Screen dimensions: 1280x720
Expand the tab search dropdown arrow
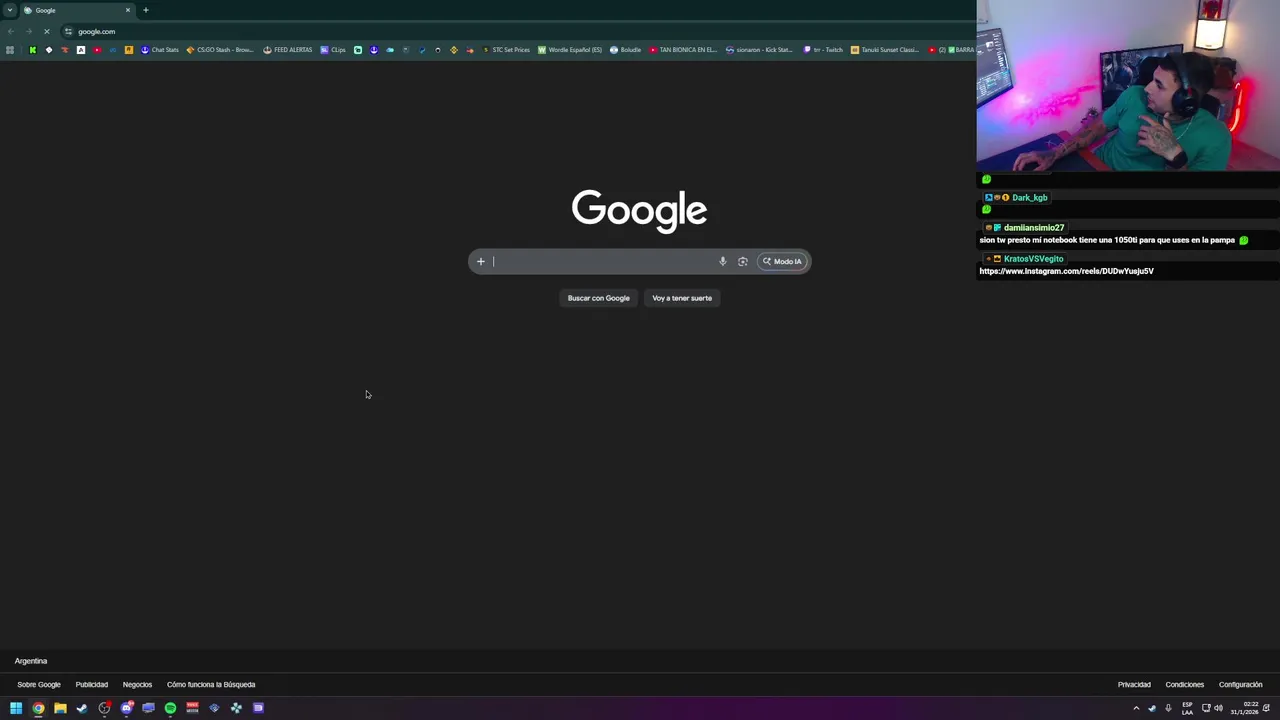10,10
